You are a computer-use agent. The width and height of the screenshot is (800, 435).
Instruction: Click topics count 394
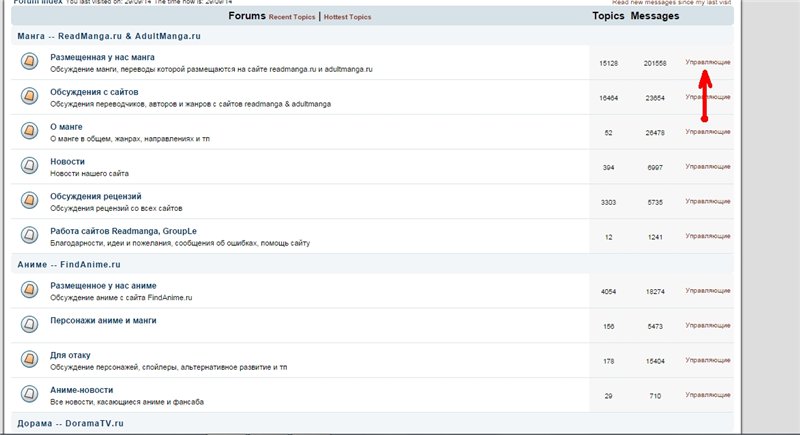608,167
